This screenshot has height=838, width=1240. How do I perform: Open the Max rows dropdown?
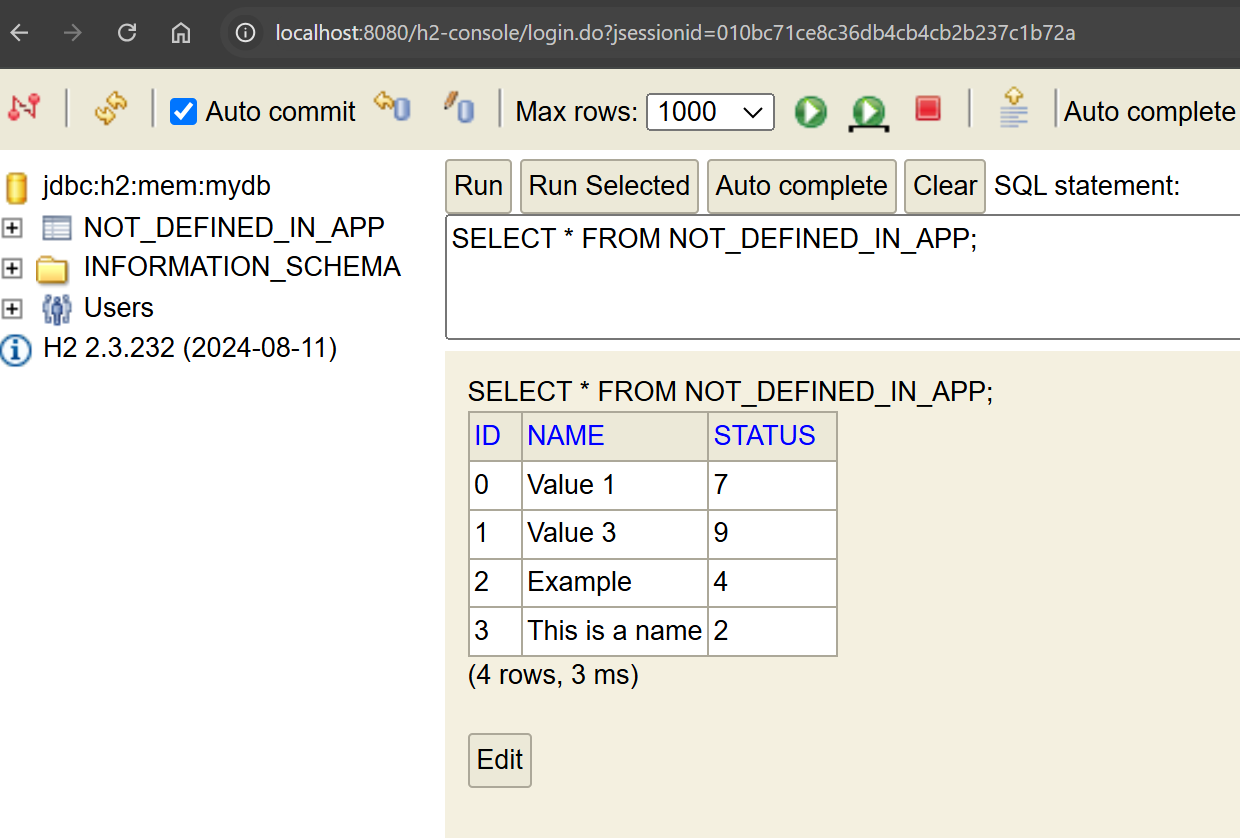[x=710, y=112]
